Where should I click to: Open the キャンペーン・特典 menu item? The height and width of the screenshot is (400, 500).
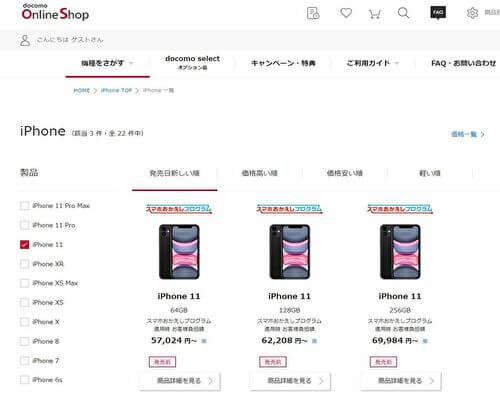point(283,63)
